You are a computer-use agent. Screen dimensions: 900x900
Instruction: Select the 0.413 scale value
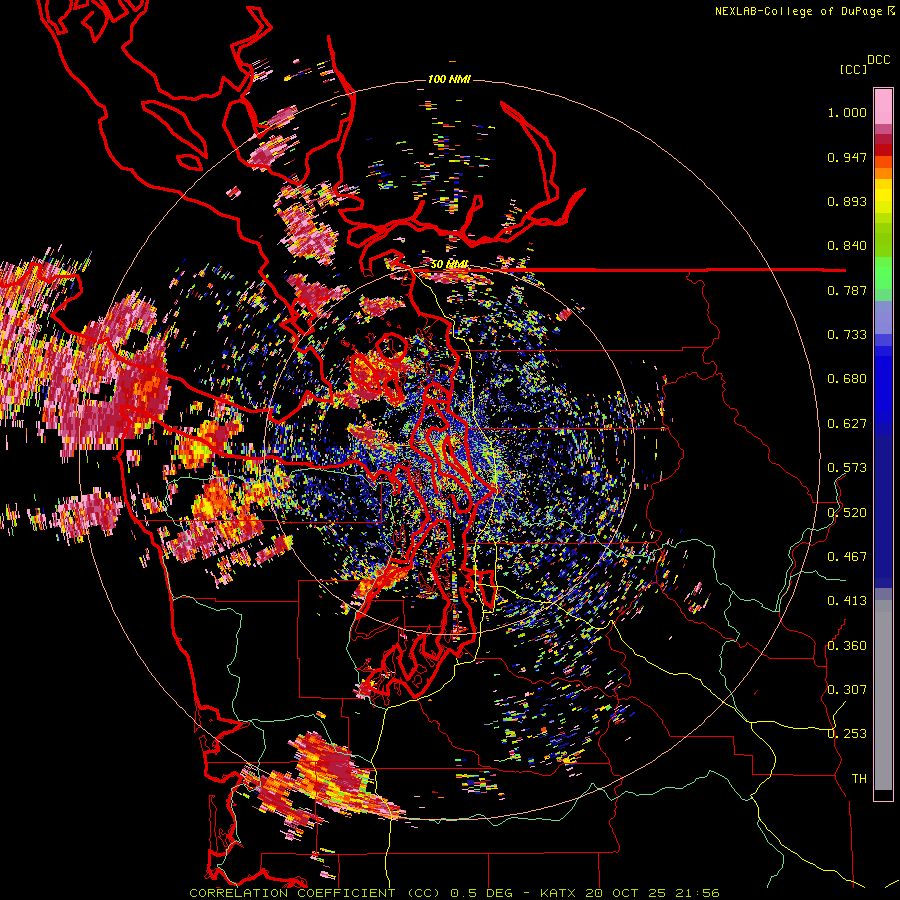pyautogui.click(x=847, y=601)
